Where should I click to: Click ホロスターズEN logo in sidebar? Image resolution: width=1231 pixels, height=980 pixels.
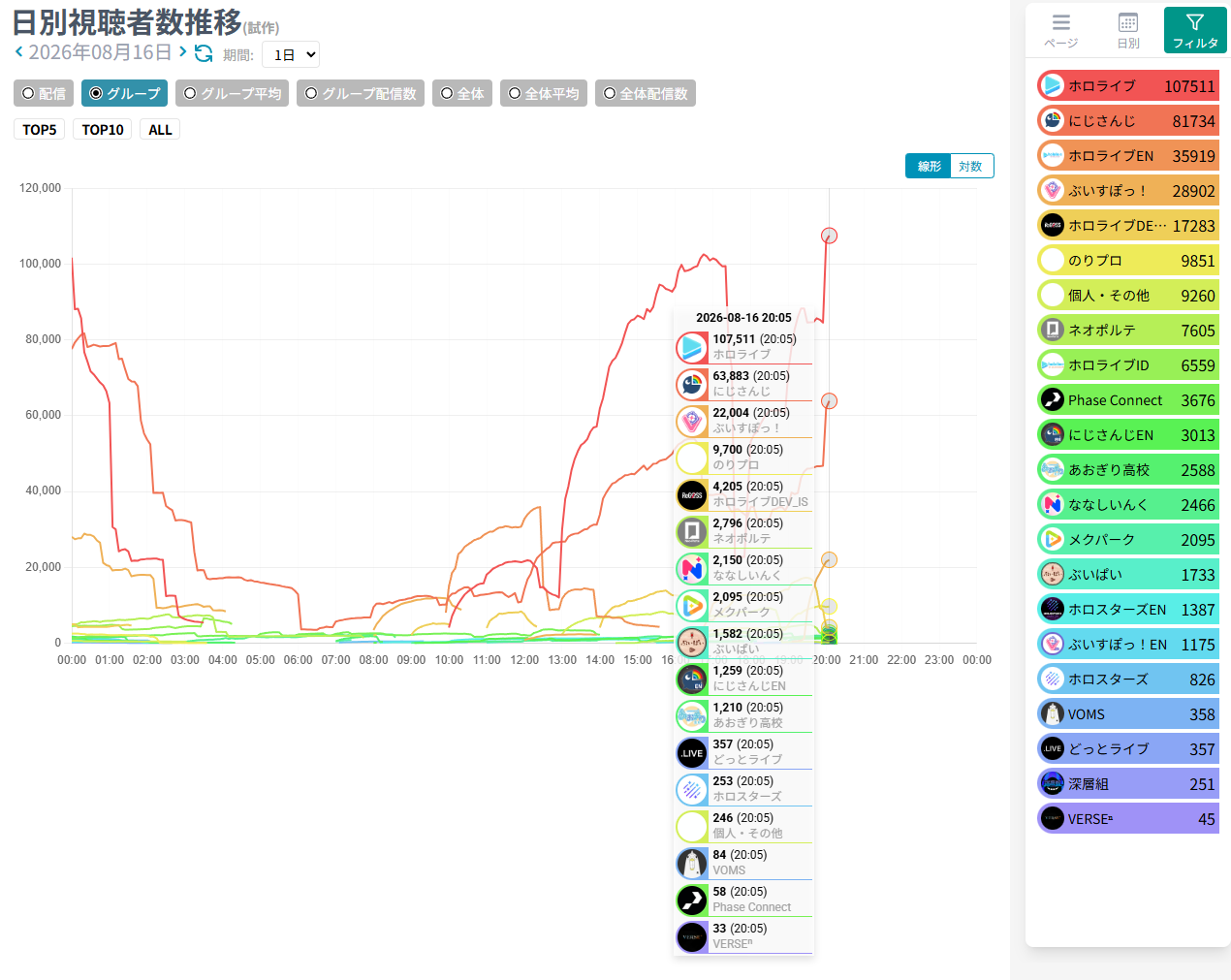pyautogui.click(x=1052, y=610)
